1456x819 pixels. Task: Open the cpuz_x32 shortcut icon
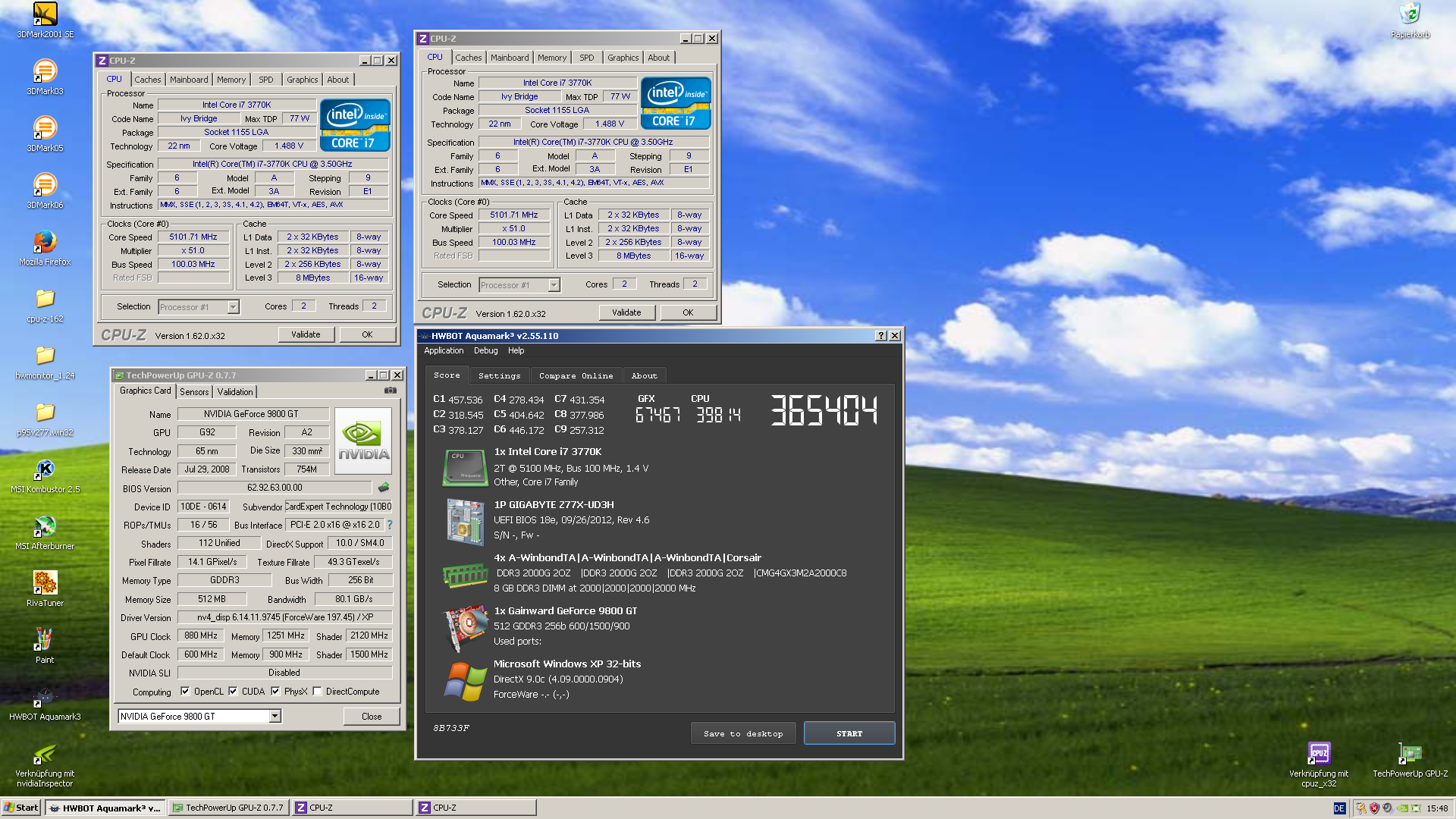(1319, 764)
